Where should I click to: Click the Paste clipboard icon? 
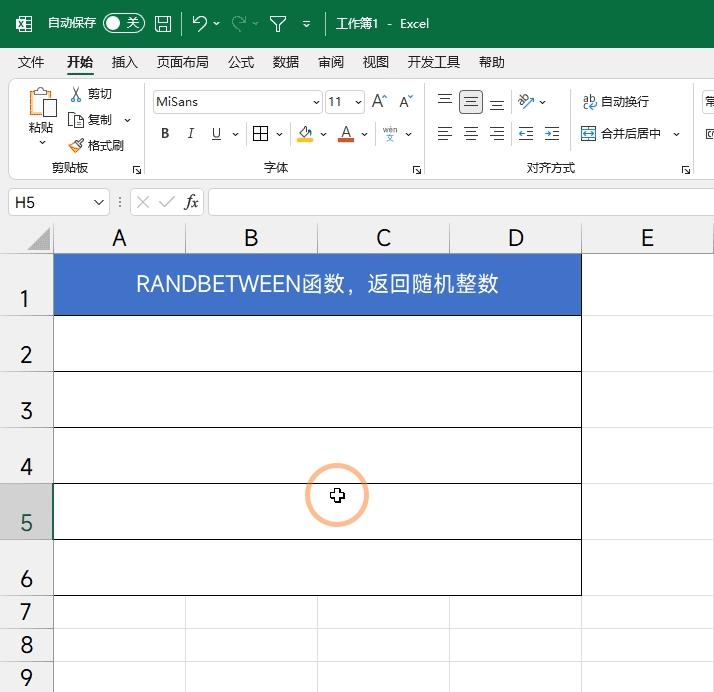click(x=42, y=102)
